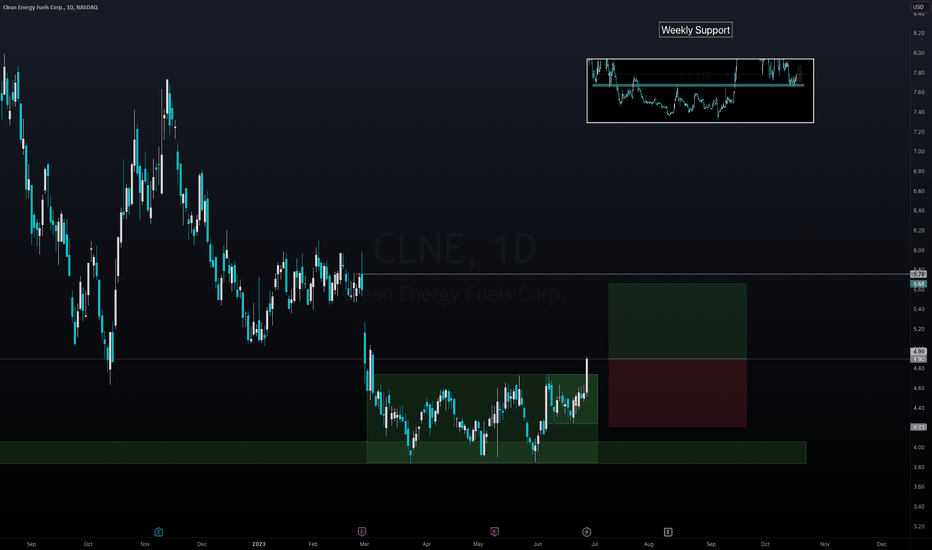Click the Apr label on time axis
The width and height of the screenshot is (932, 550).
click(x=426, y=544)
